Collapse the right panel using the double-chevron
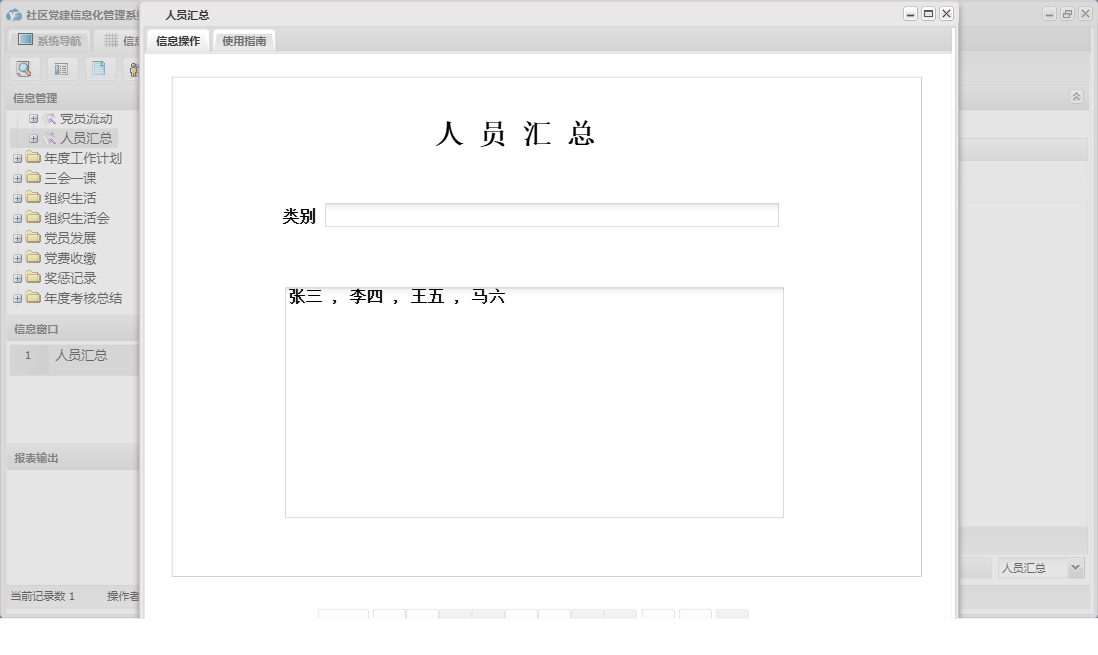The width and height of the screenshot is (1098, 655). (x=1076, y=97)
